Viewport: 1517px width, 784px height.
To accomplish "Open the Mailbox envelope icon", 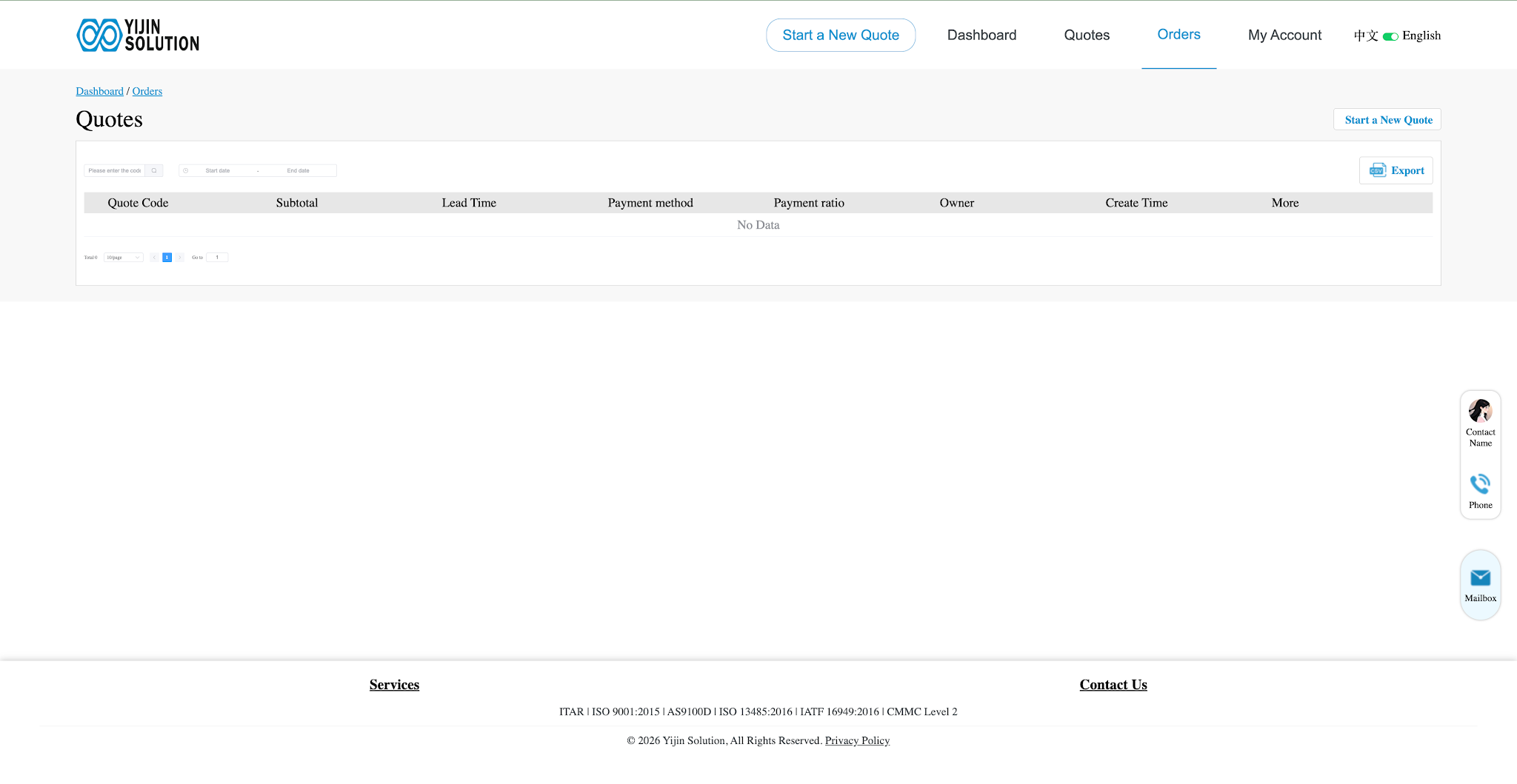I will tap(1480, 578).
